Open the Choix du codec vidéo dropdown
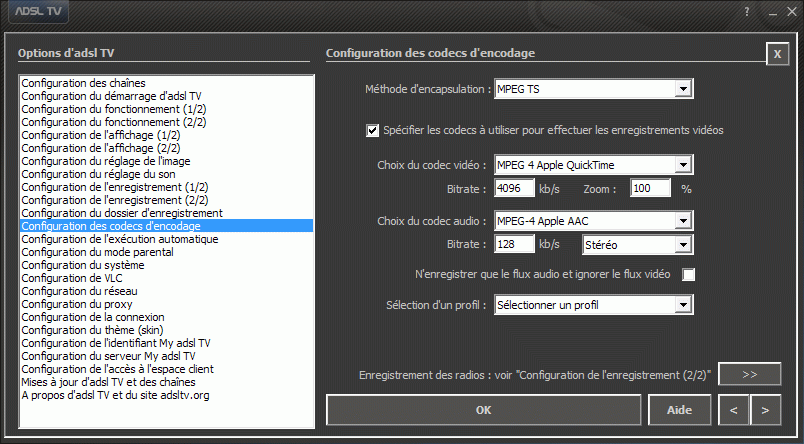Viewport: 804px width, 444px height. pos(594,165)
